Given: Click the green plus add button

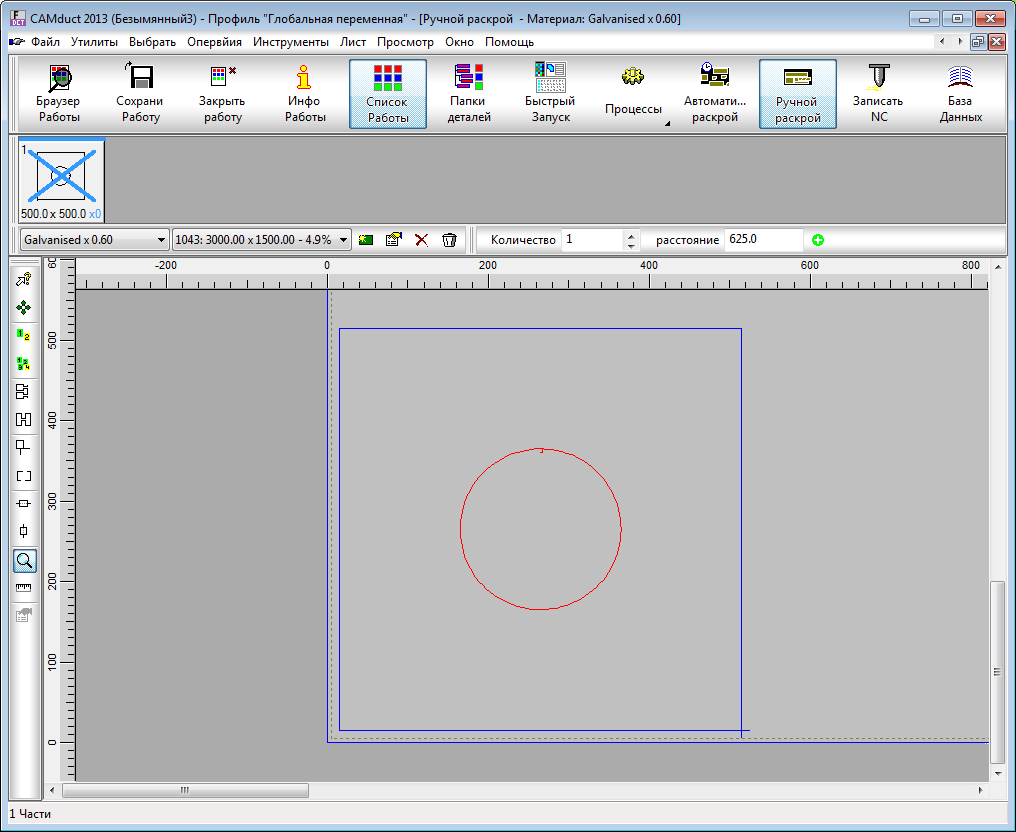Looking at the screenshot, I should tap(818, 240).
